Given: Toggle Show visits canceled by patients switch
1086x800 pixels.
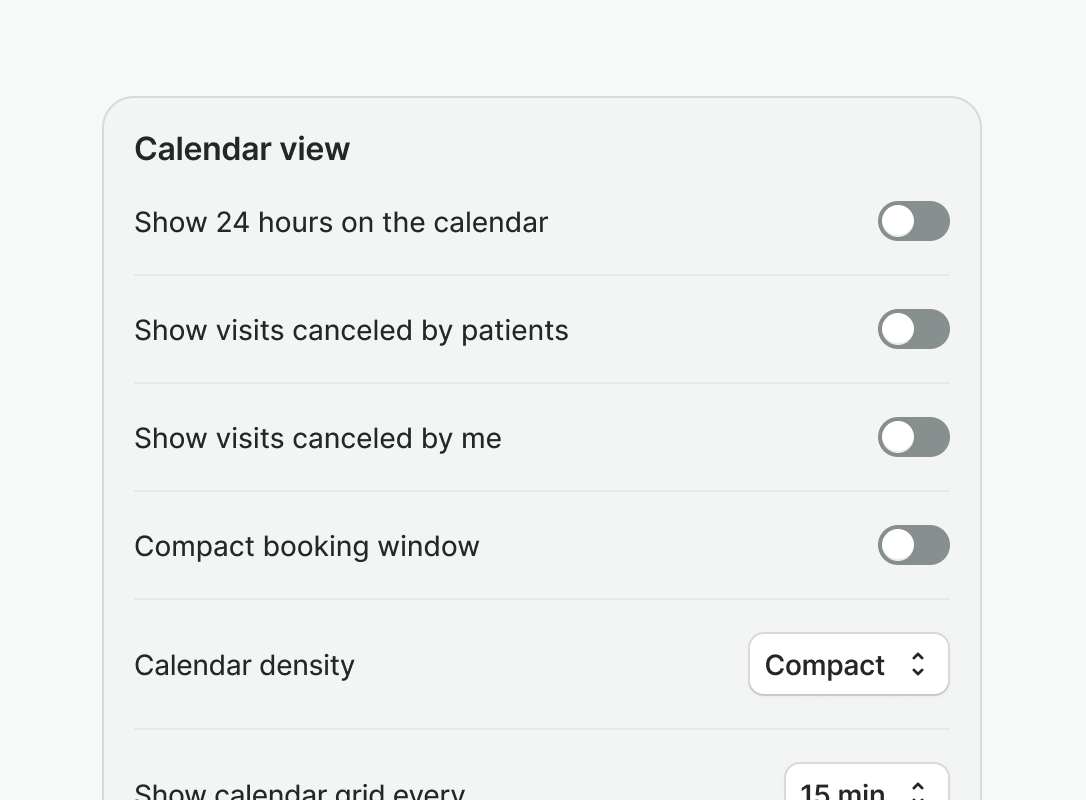Looking at the screenshot, I should coord(913,329).
